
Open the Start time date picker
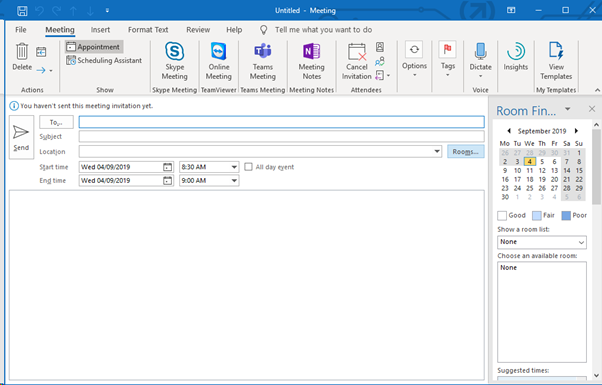(167, 167)
